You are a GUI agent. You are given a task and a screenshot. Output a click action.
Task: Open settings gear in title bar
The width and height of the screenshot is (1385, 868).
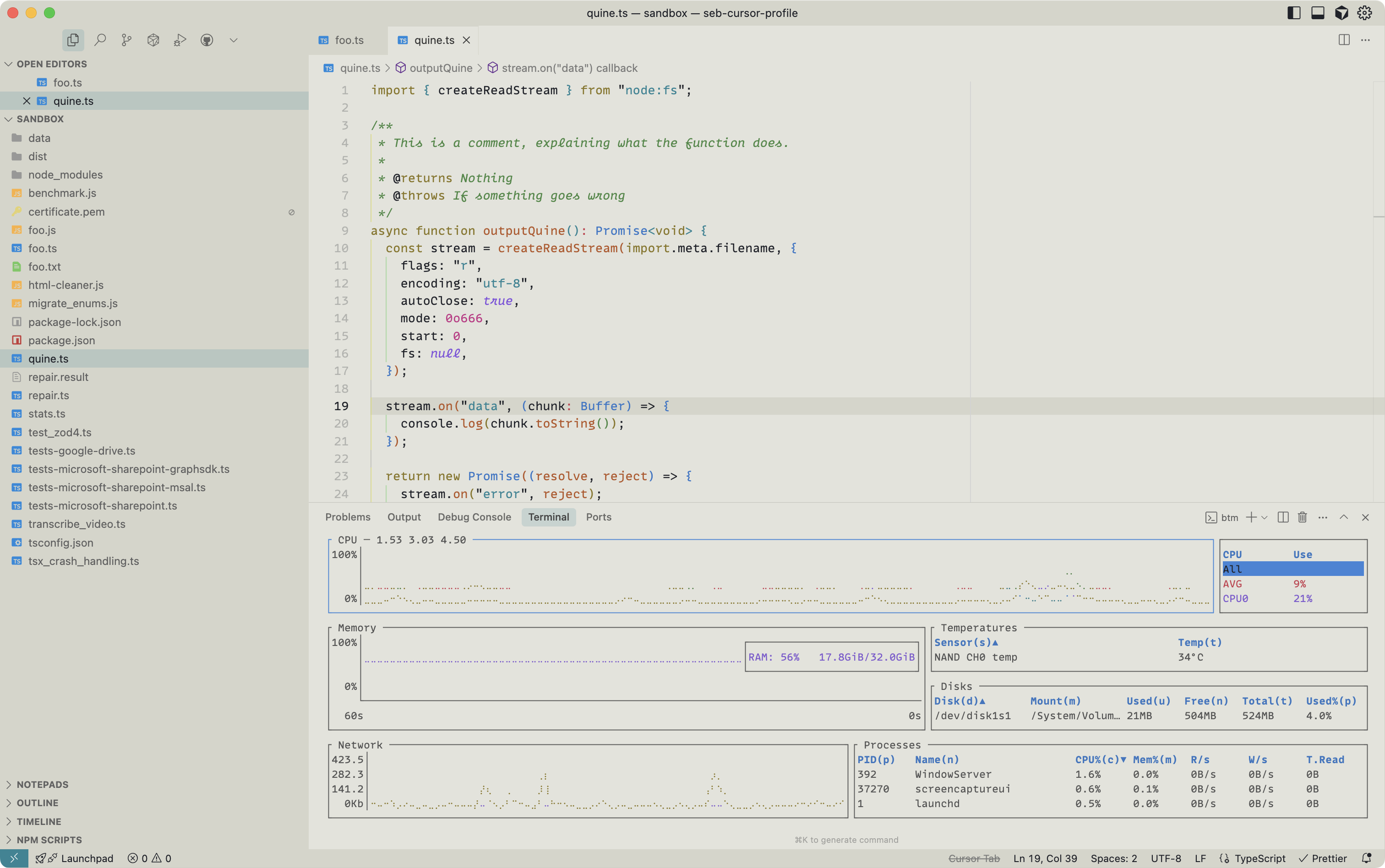point(1364,13)
